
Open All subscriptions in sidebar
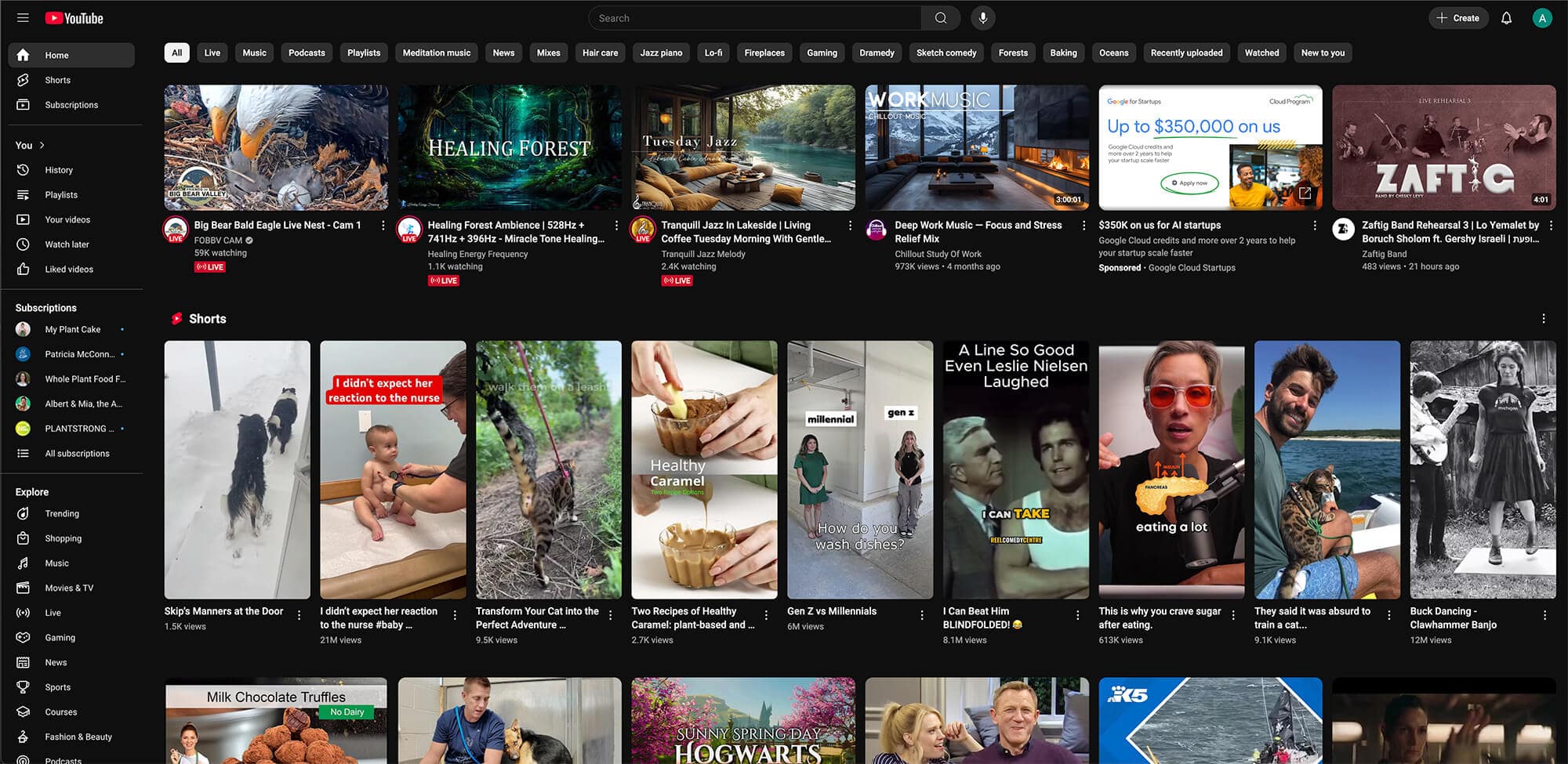[x=71, y=453]
